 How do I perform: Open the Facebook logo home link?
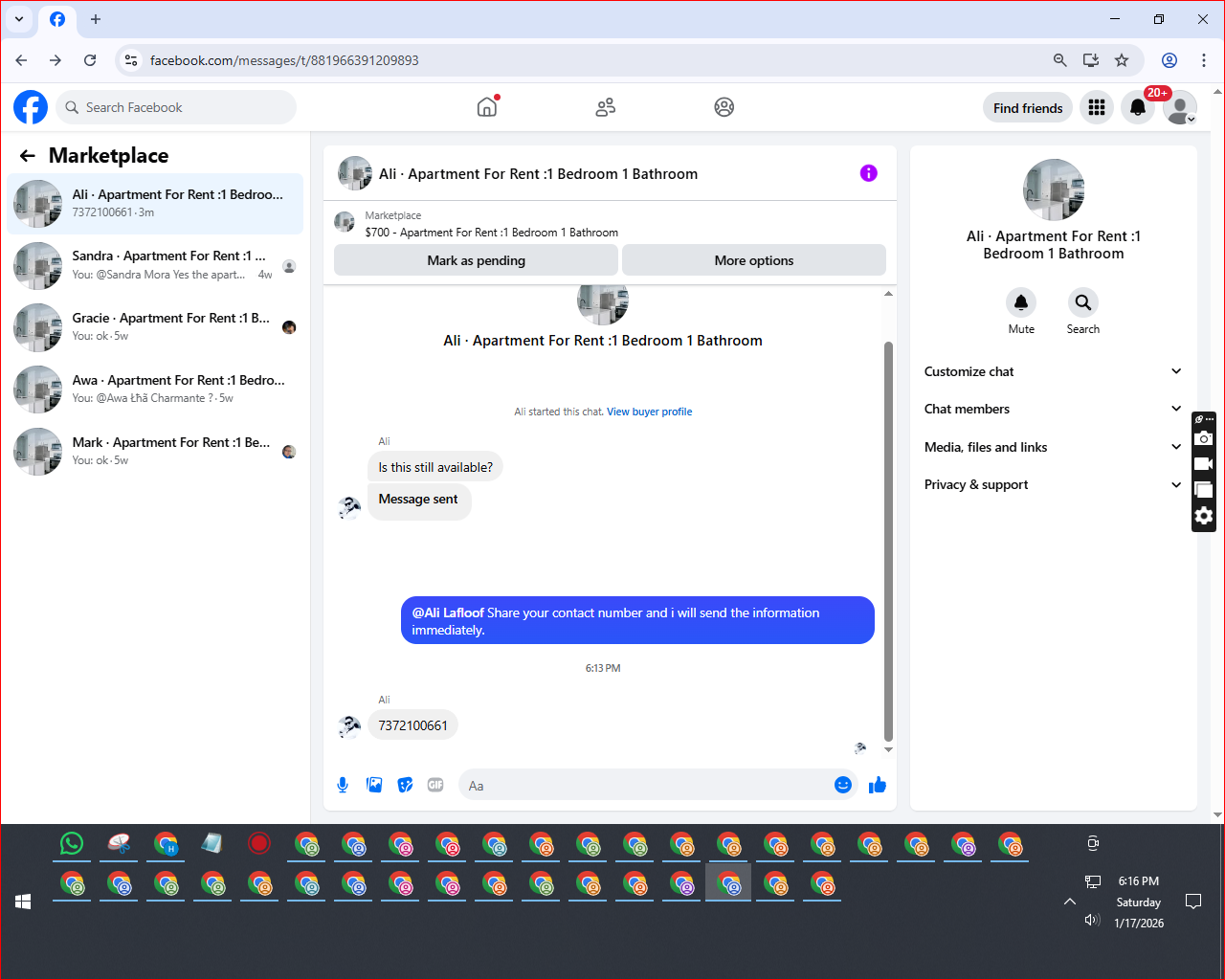click(31, 107)
